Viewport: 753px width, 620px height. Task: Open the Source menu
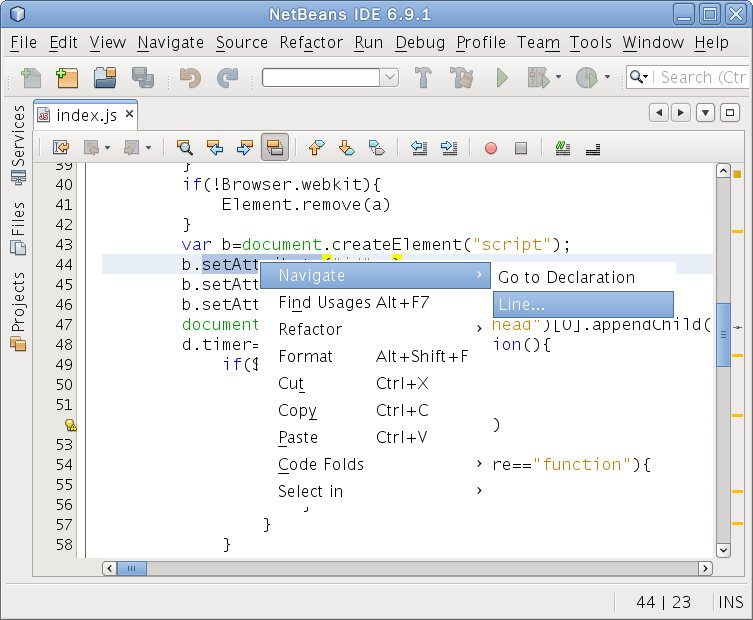click(242, 42)
